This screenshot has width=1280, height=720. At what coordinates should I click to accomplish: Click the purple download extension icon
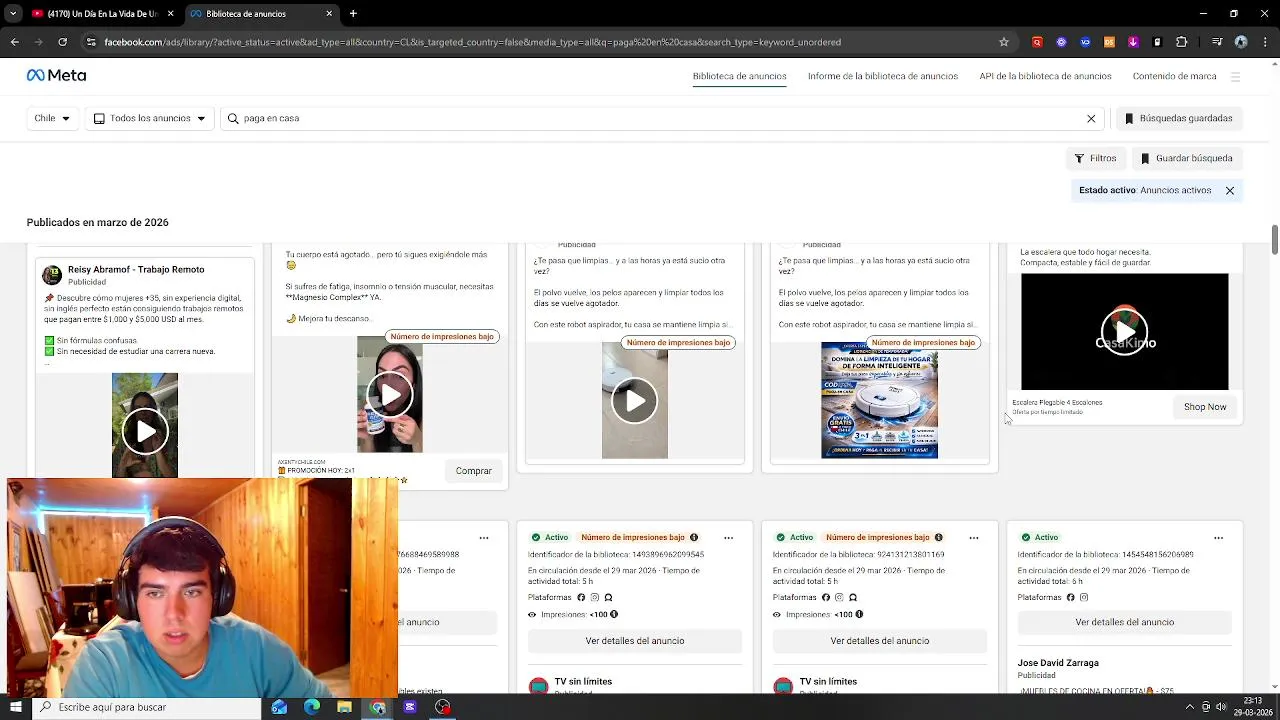click(x=1133, y=42)
